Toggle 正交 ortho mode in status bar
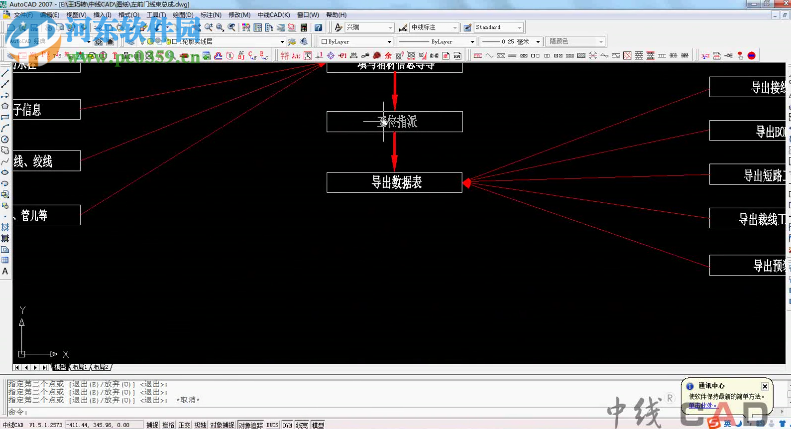Image resolution: width=791 pixels, height=429 pixels. 186,424
